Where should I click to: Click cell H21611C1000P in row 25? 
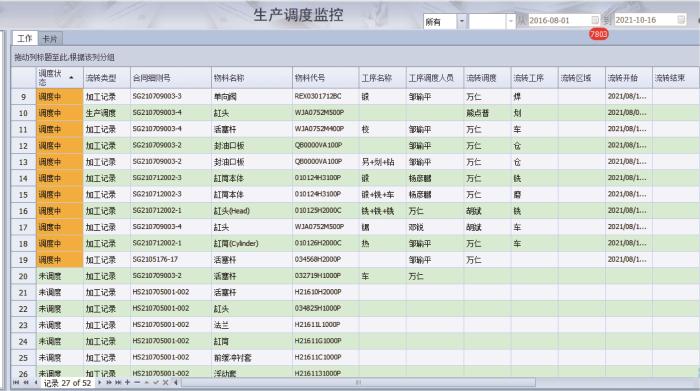325,358
